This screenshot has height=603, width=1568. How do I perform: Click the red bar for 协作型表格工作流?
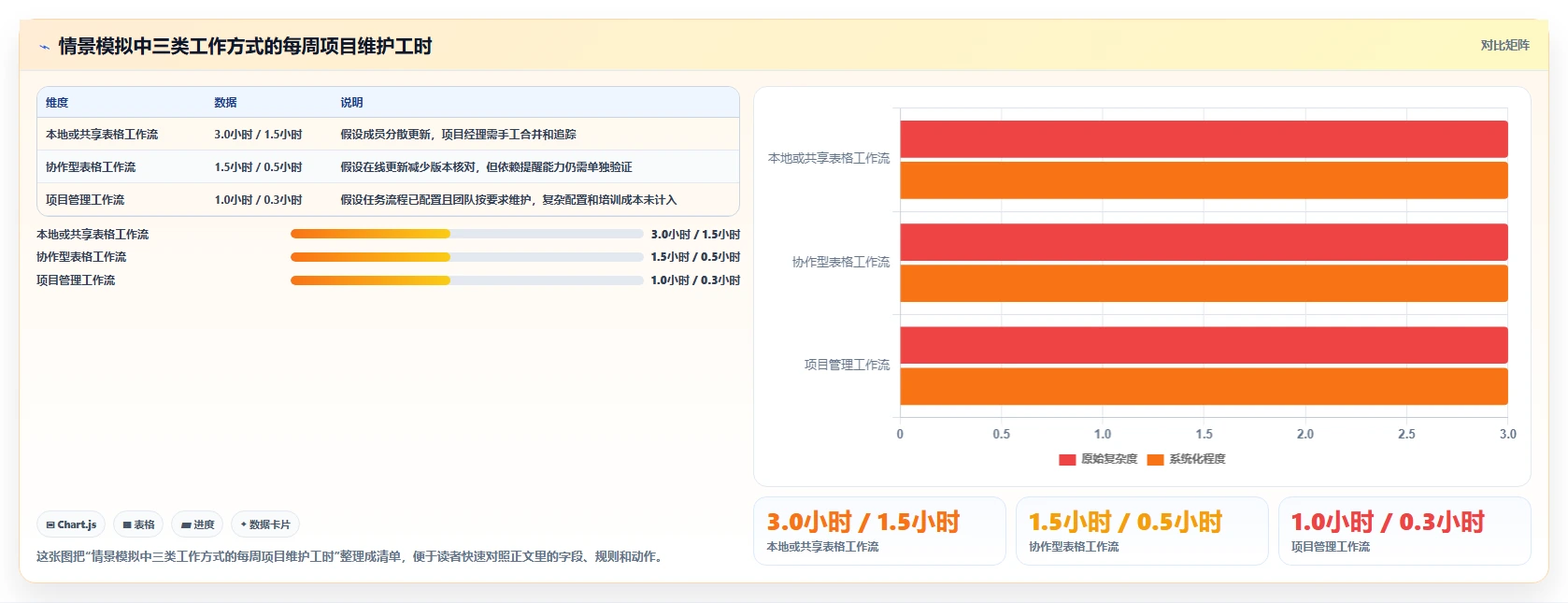[x=1204, y=242]
